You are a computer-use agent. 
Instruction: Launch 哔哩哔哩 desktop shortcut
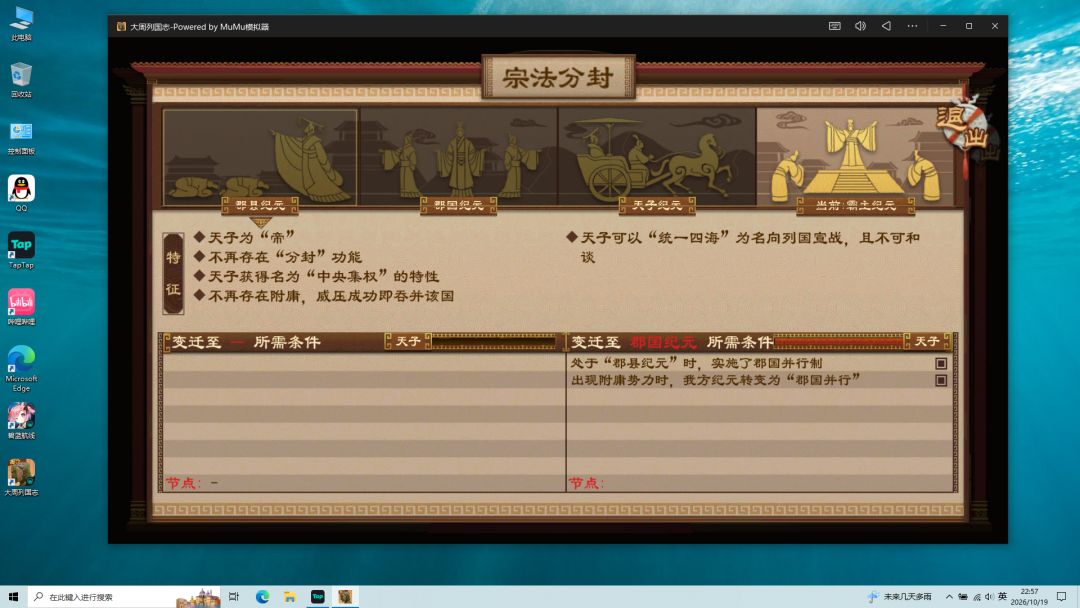21,307
